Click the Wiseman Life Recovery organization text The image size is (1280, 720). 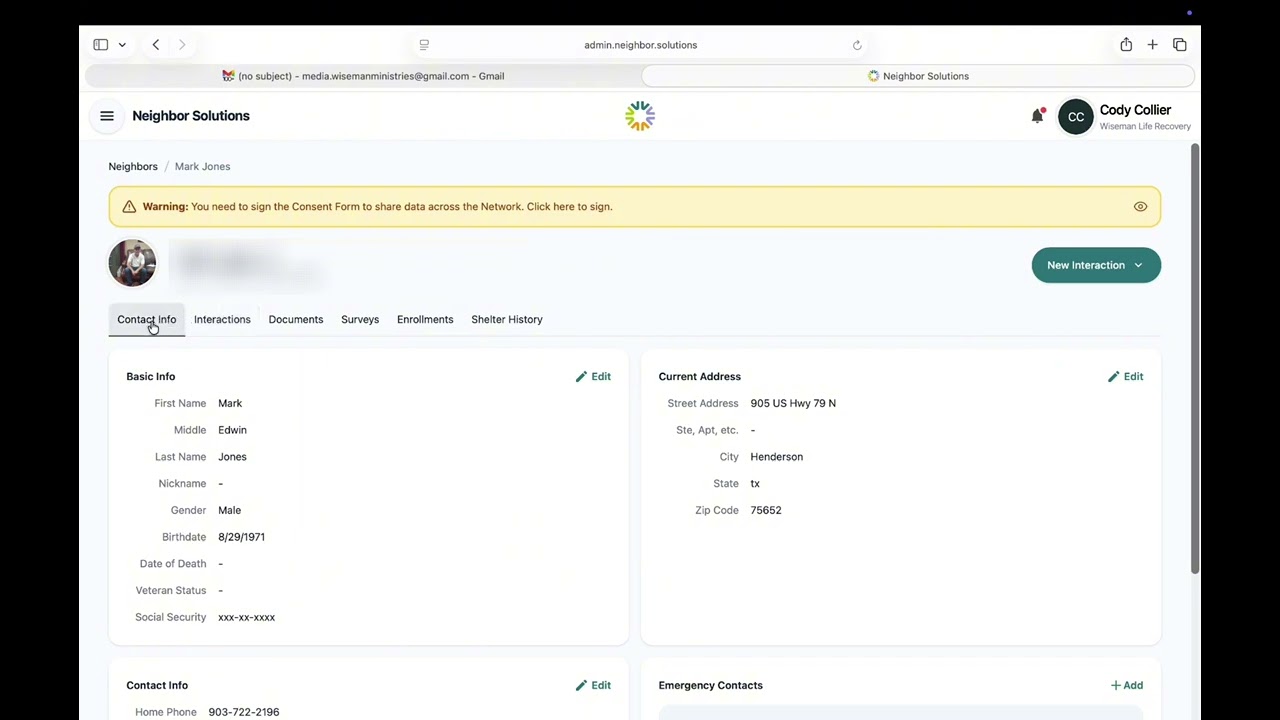[1145, 127]
